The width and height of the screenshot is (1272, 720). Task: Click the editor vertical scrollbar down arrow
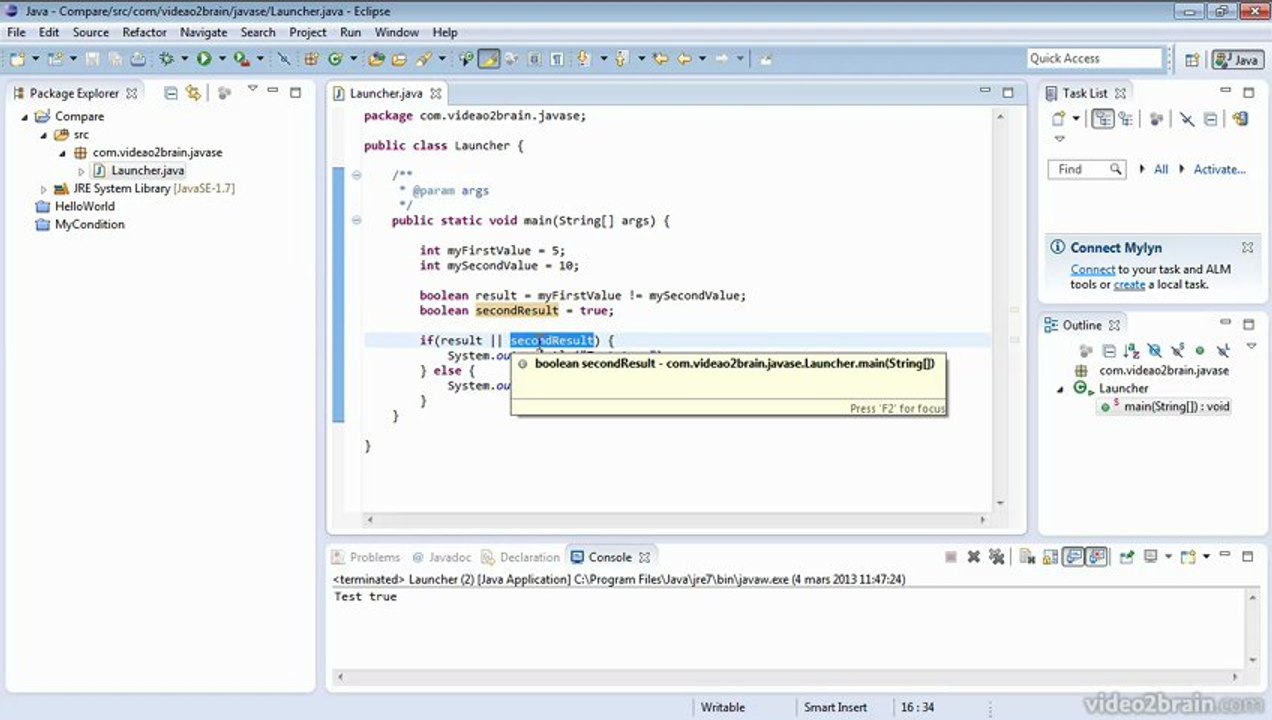pyautogui.click(x=999, y=504)
